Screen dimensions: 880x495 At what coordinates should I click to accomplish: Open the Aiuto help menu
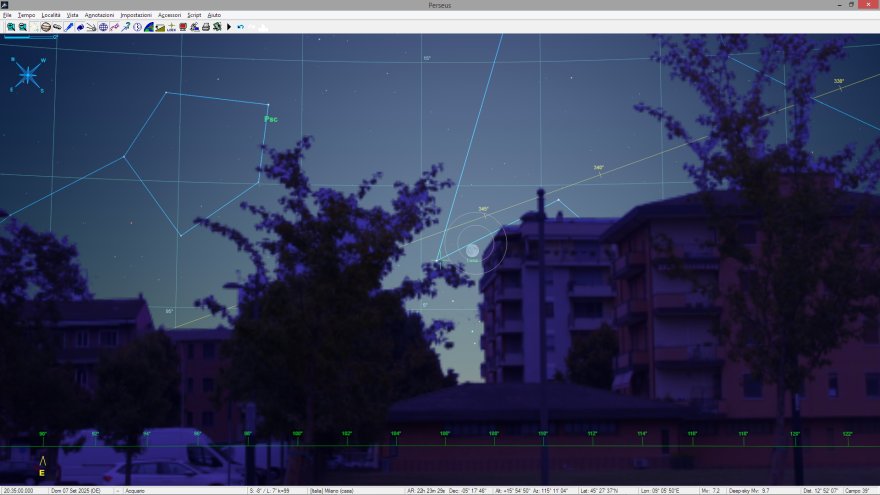[214, 16]
